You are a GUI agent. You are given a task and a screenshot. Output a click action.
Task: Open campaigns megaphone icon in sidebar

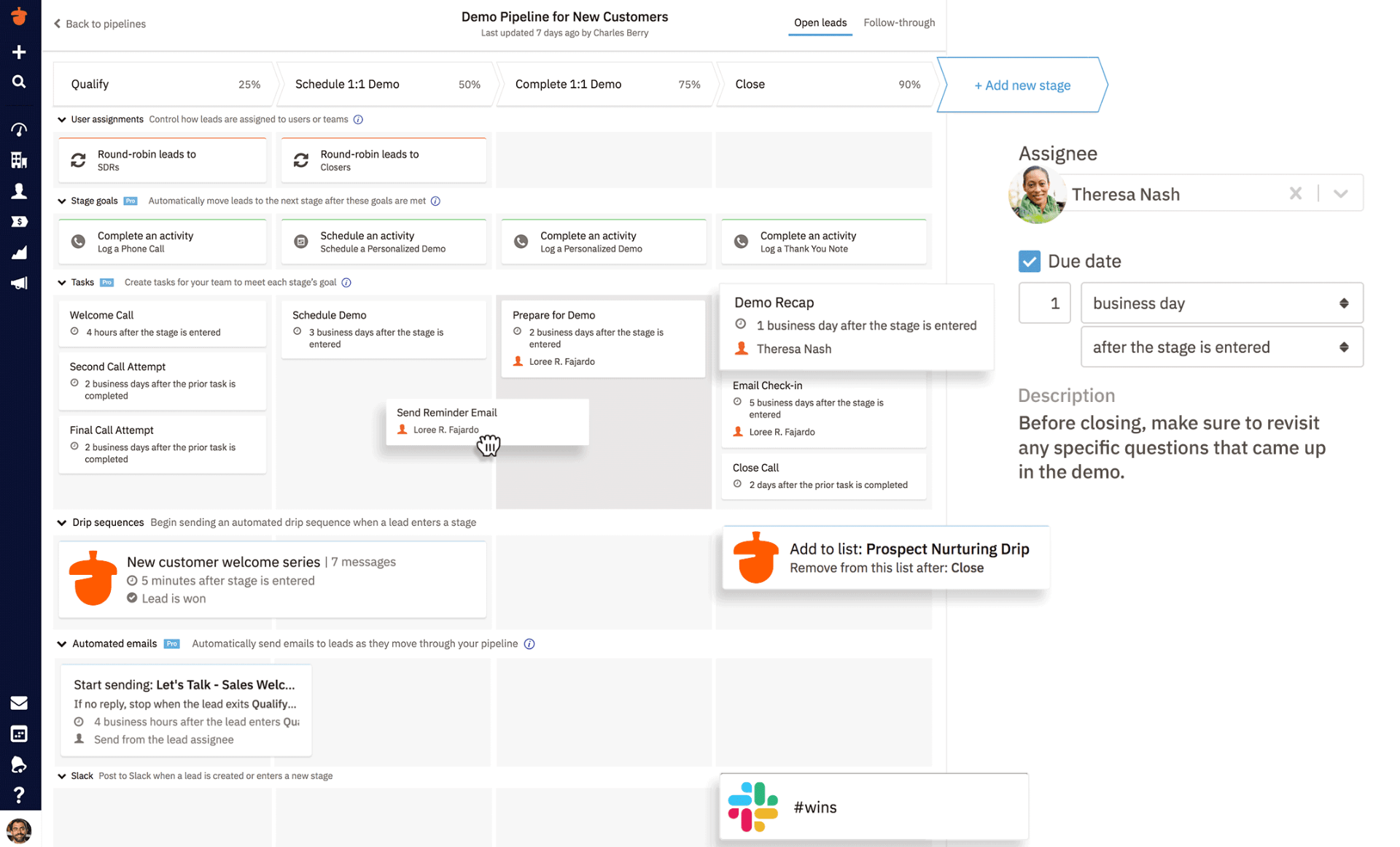pos(19,283)
